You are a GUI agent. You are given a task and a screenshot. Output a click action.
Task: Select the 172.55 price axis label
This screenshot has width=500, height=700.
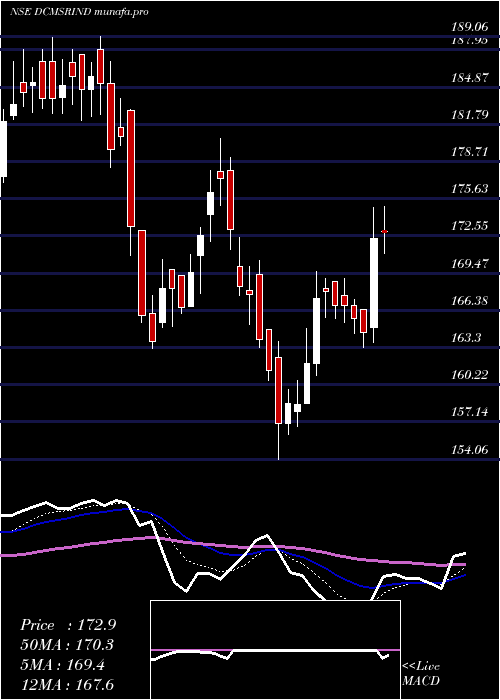470,226
